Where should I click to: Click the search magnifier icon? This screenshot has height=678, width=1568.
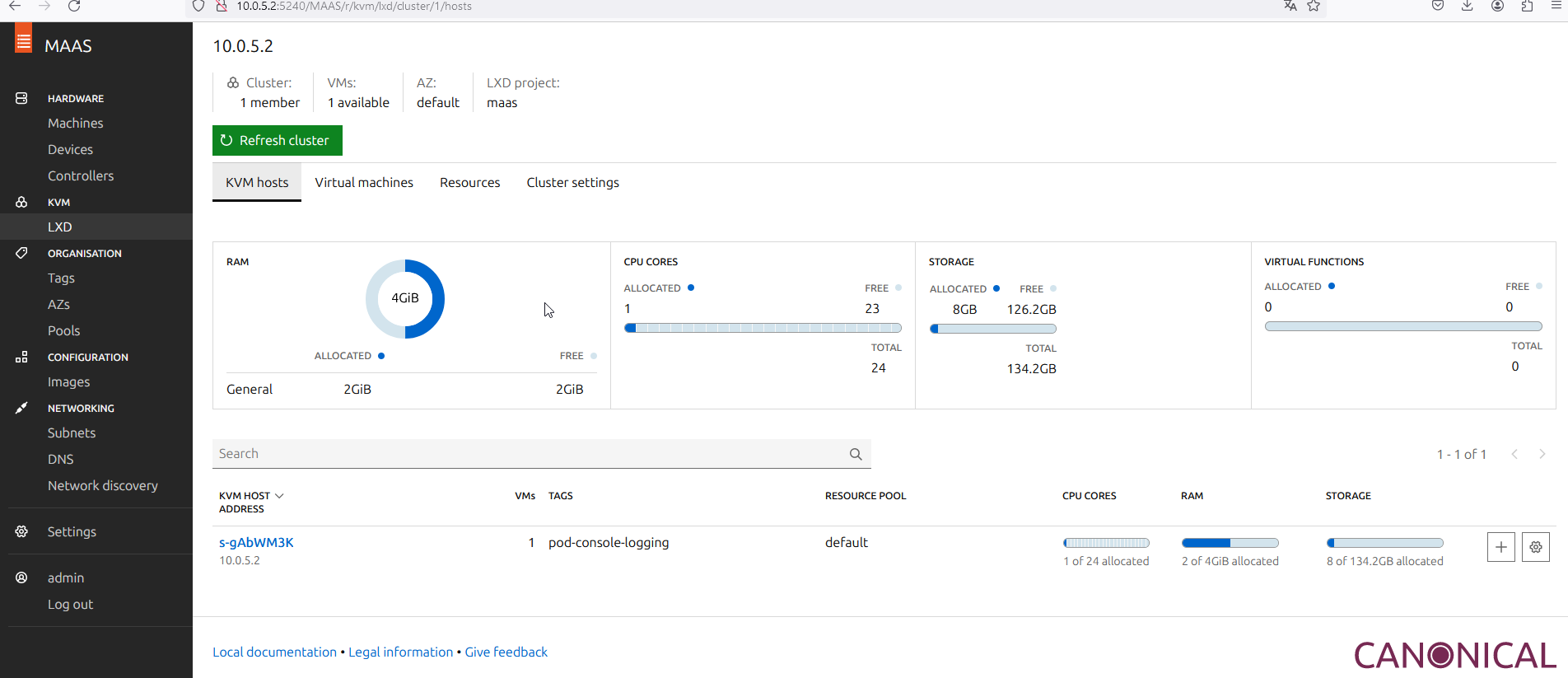click(856, 454)
